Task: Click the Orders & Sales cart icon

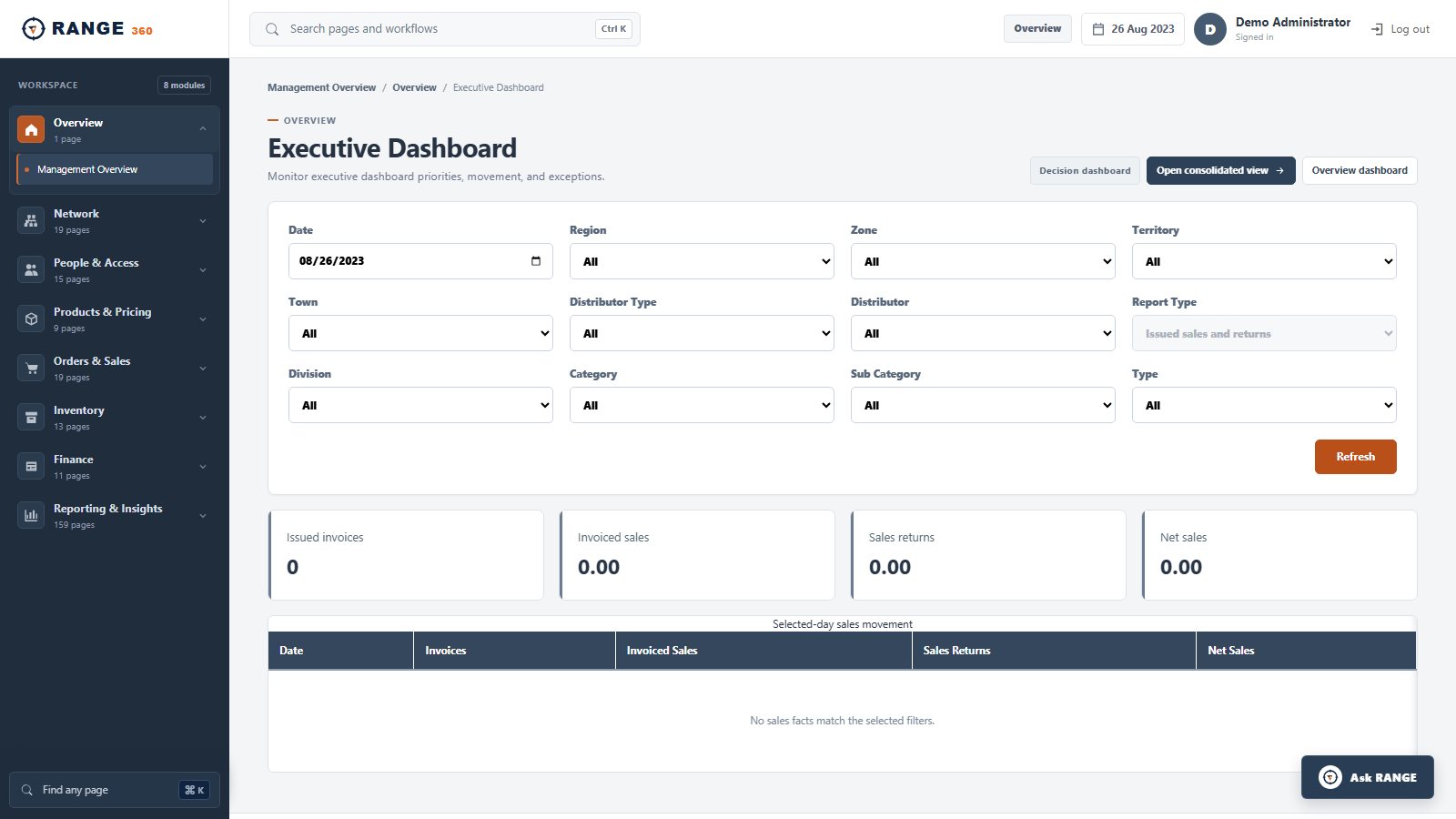Action: click(31, 369)
